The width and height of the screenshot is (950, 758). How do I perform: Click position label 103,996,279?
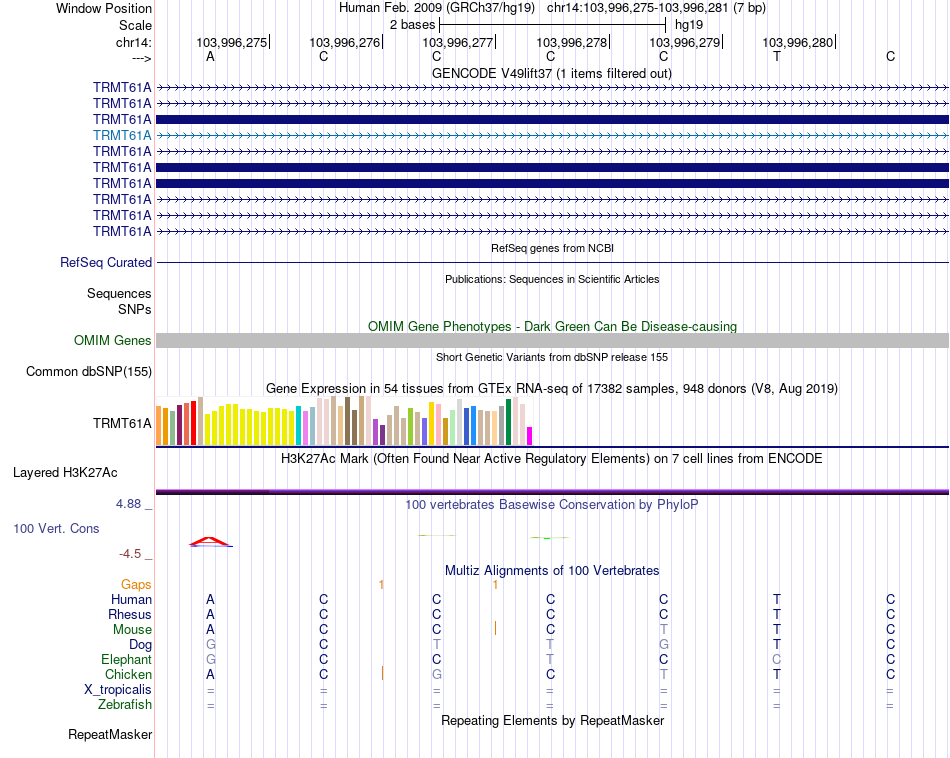(685, 42)
